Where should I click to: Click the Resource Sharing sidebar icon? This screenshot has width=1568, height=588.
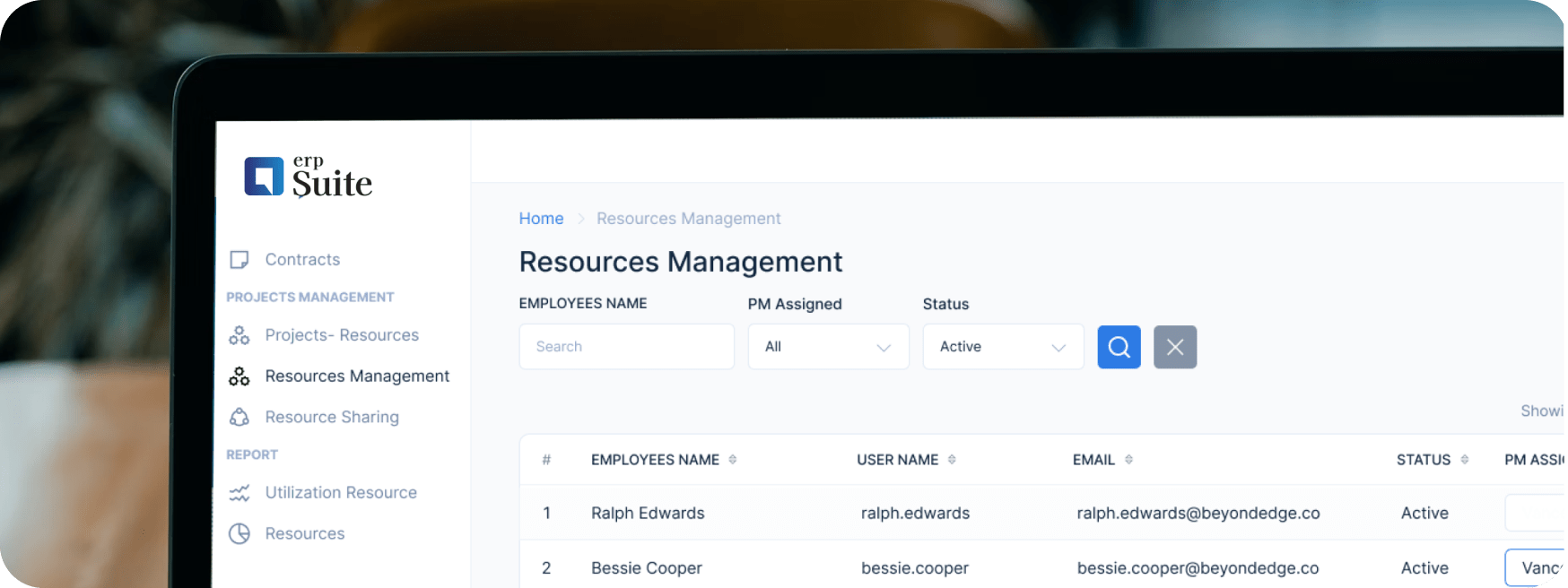tap(240, 418)
